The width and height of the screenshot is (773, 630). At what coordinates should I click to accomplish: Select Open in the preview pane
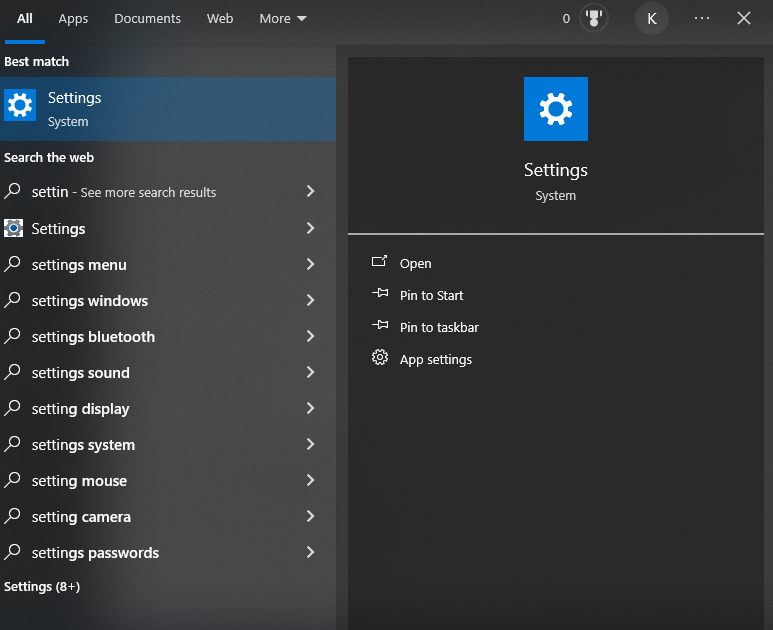point(416,264)
